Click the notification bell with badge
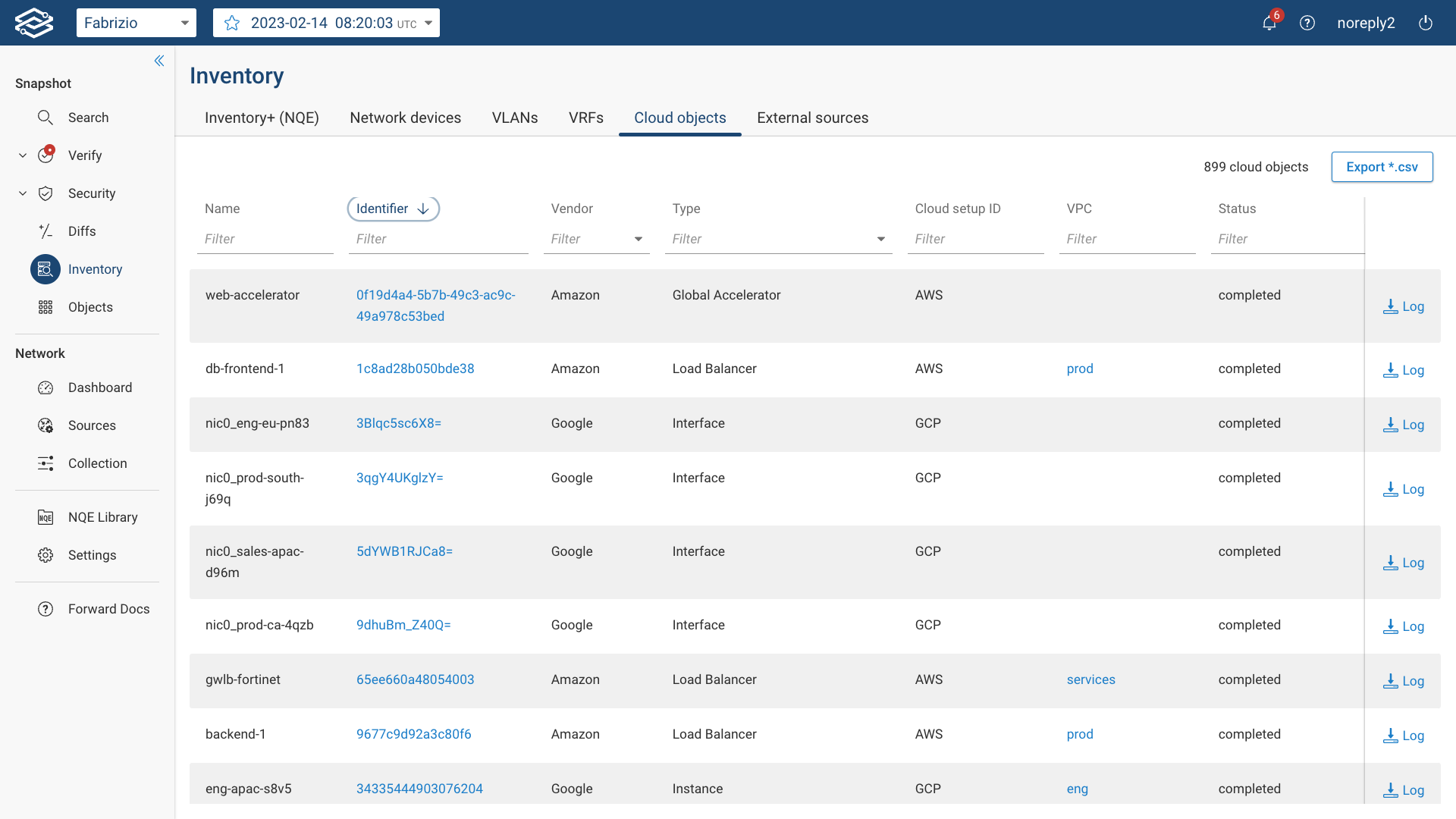This screenshot has height=819, width=1456. [x=1269, y=23]
